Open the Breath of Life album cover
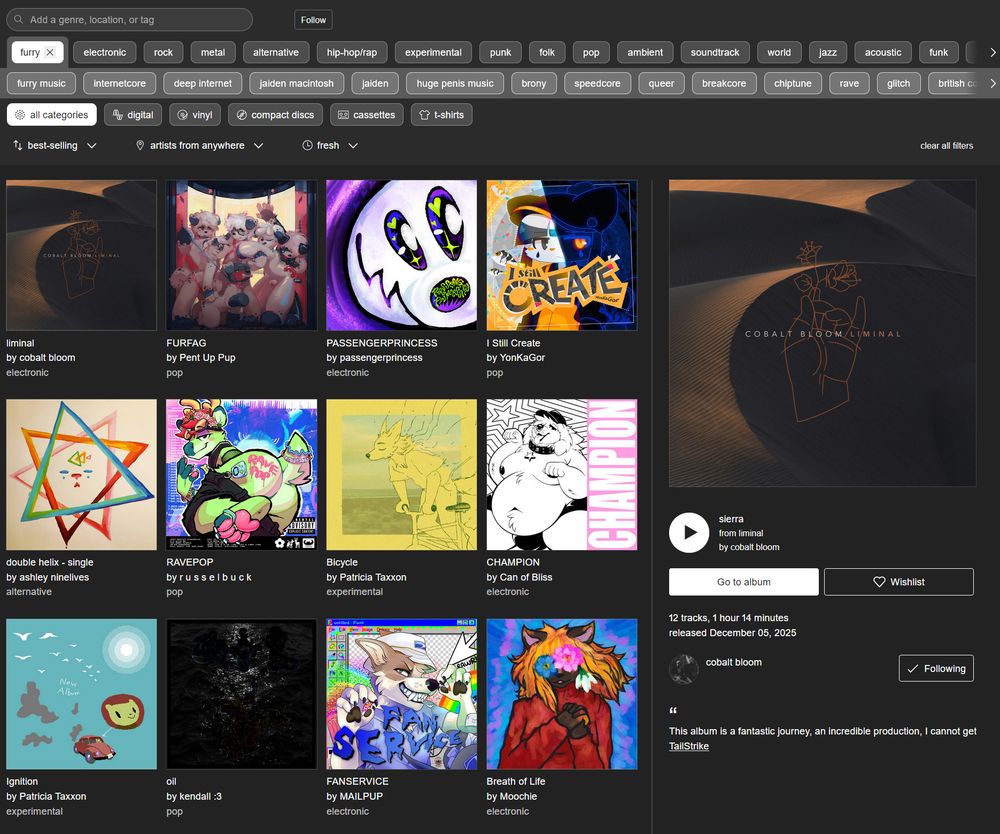Viewport: 1000px width, 834px height. (x=562, y=694)
